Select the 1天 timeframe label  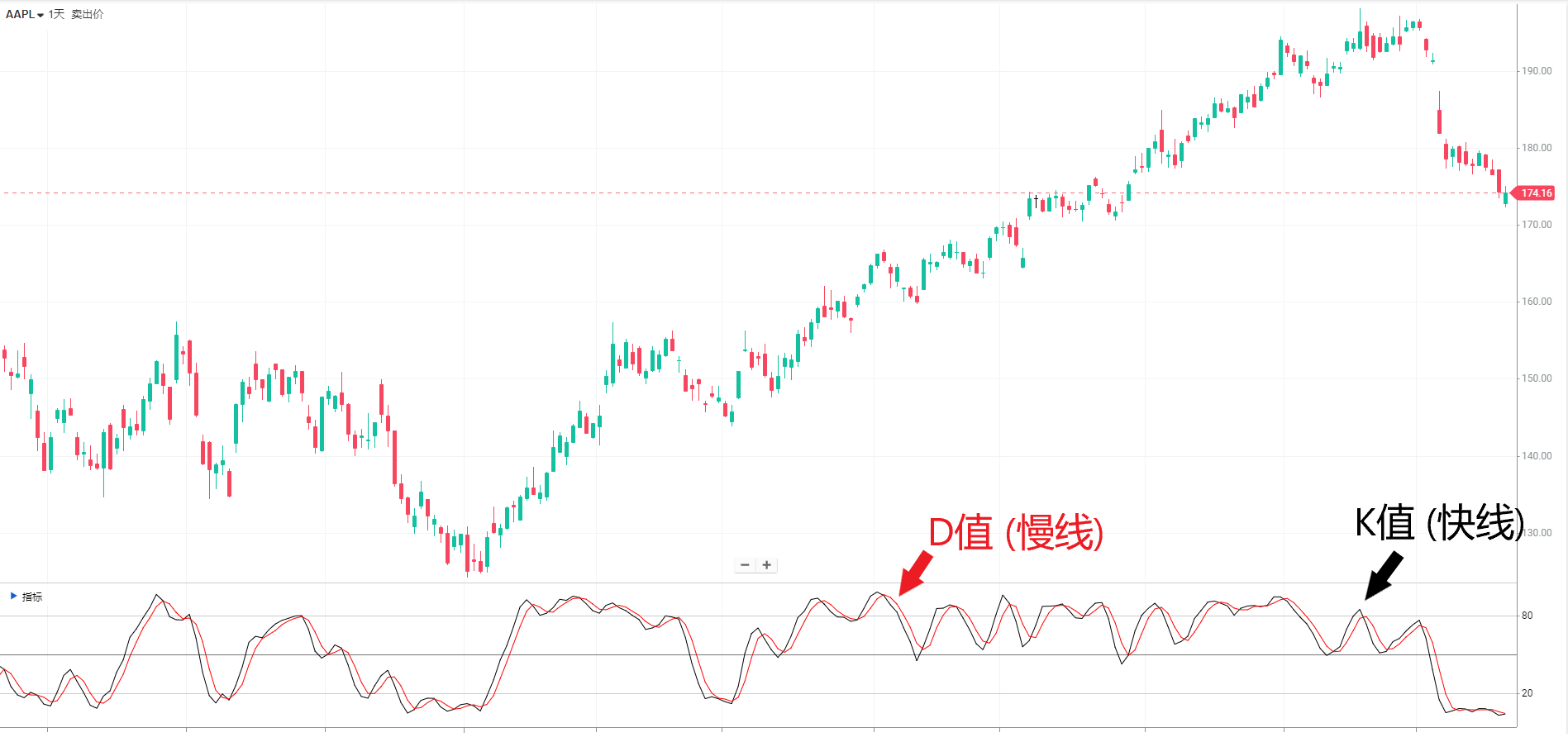pos(56,14)
